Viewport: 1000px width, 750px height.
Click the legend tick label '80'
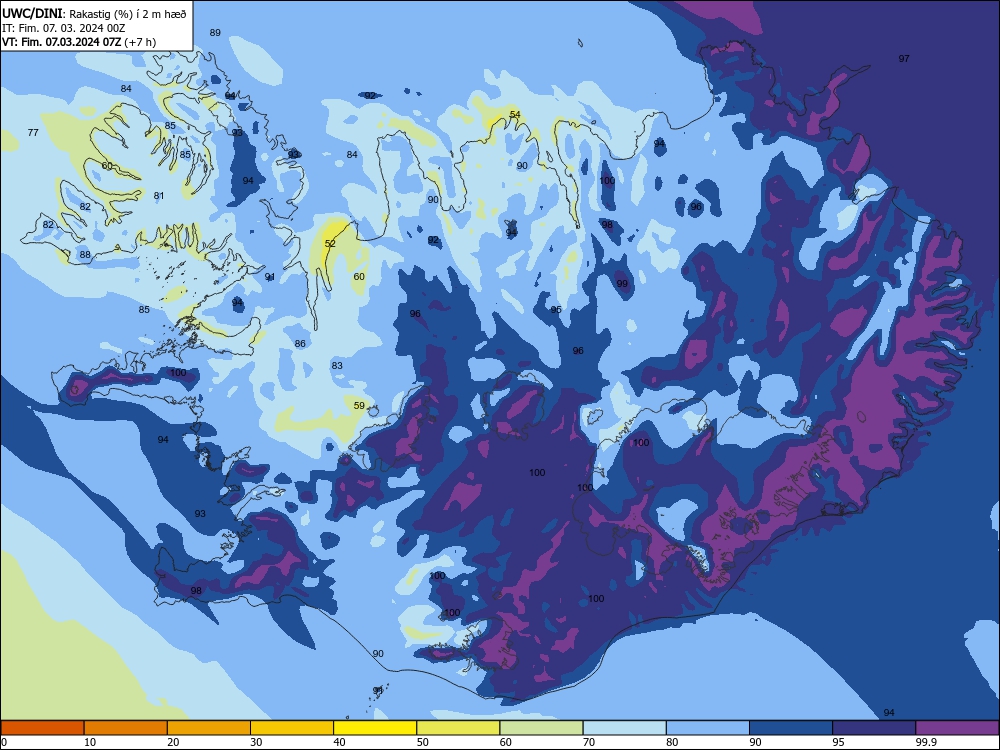(x=672, y=742)
